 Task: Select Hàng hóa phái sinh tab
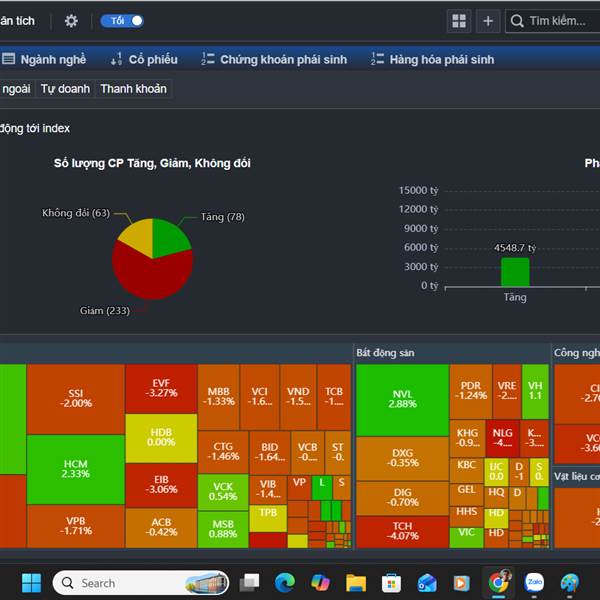432,60
